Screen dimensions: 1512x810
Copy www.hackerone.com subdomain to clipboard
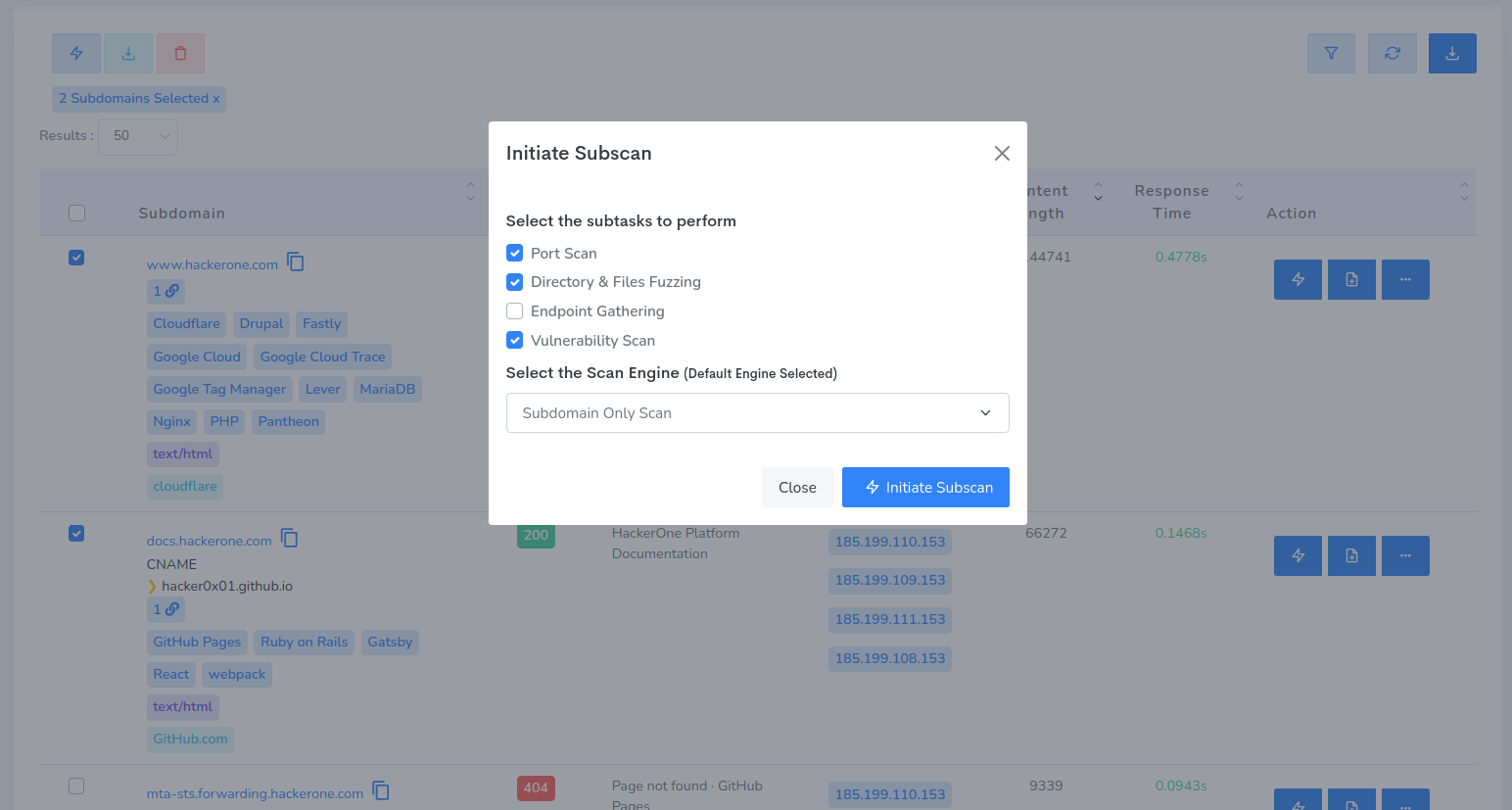pos(296,262)
